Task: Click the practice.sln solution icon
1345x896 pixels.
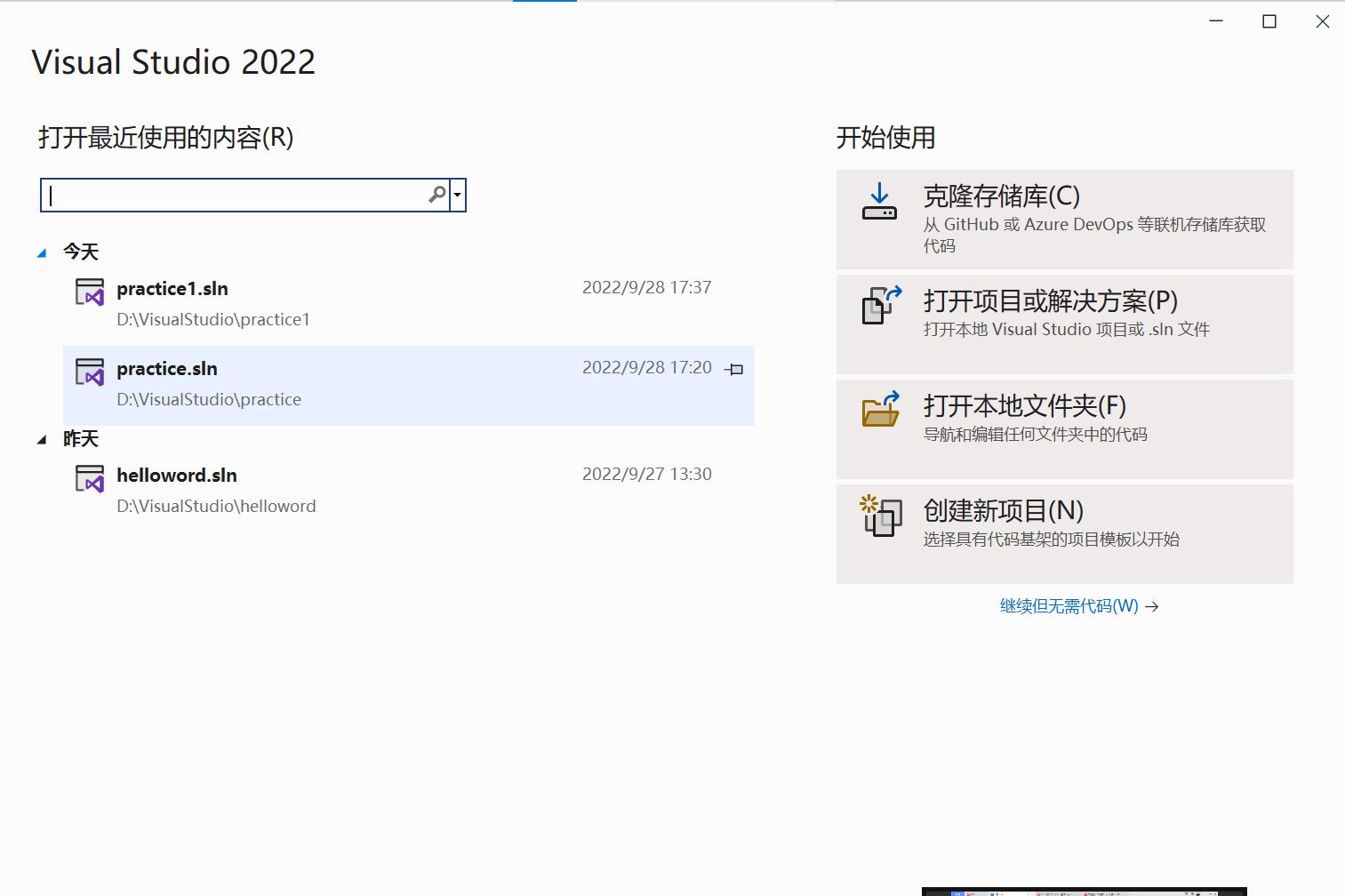Action: [90, 372]
